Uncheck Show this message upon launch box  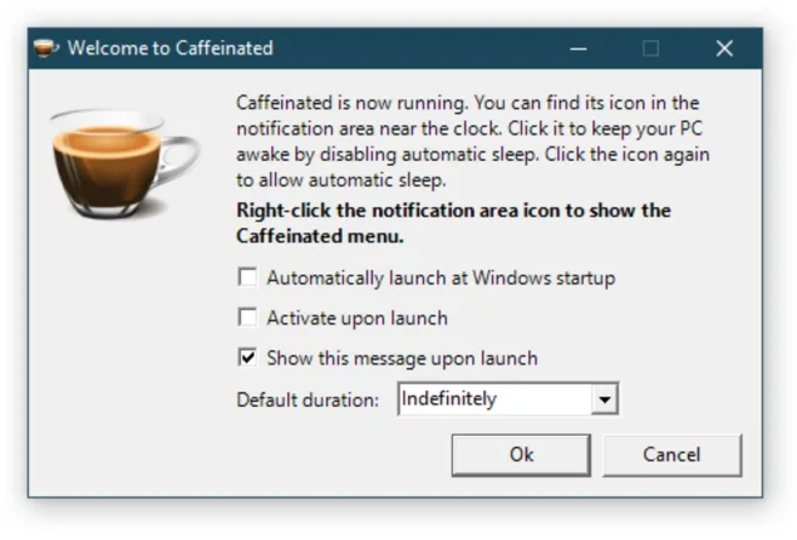click(248, 357)
